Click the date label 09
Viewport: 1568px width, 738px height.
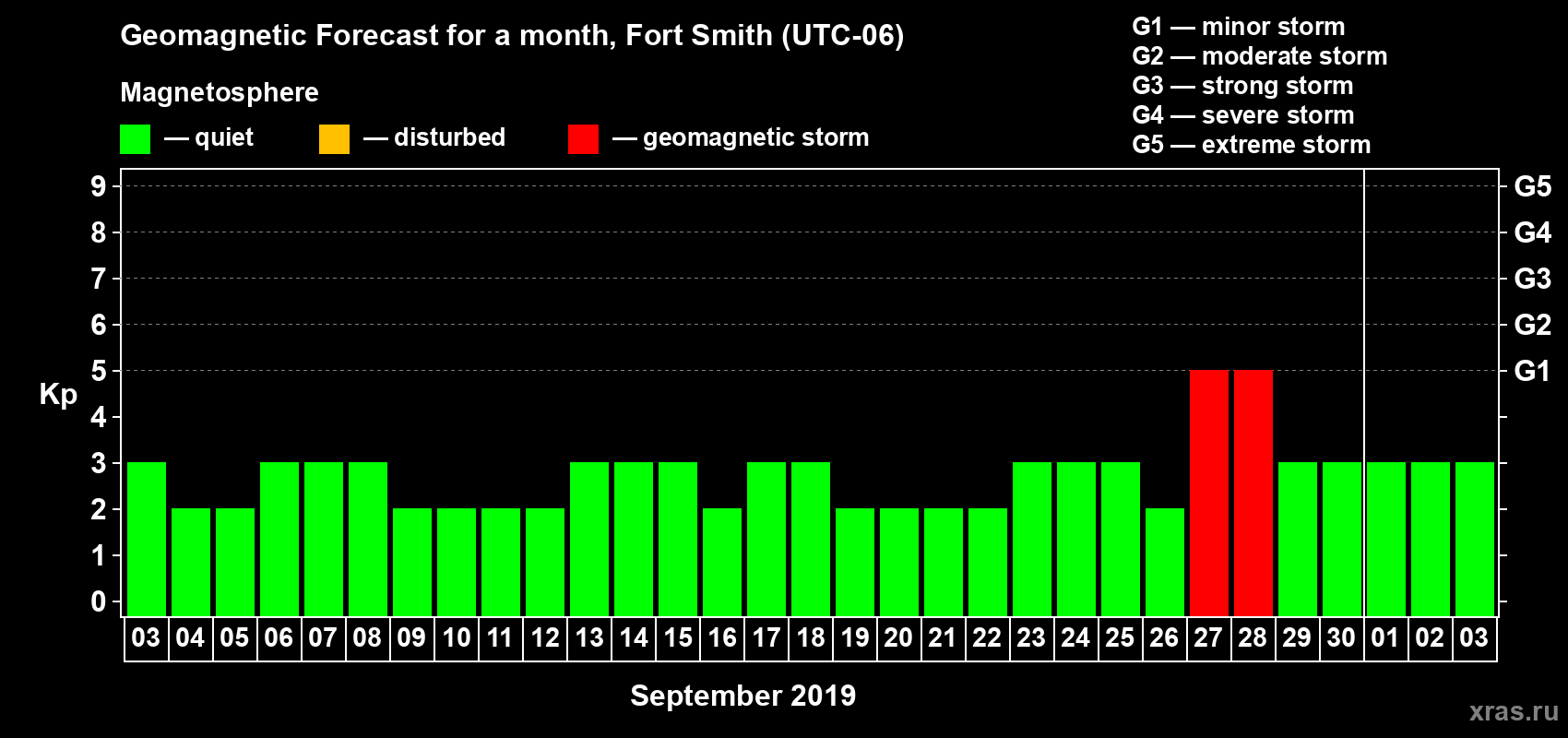pos(411,638)
